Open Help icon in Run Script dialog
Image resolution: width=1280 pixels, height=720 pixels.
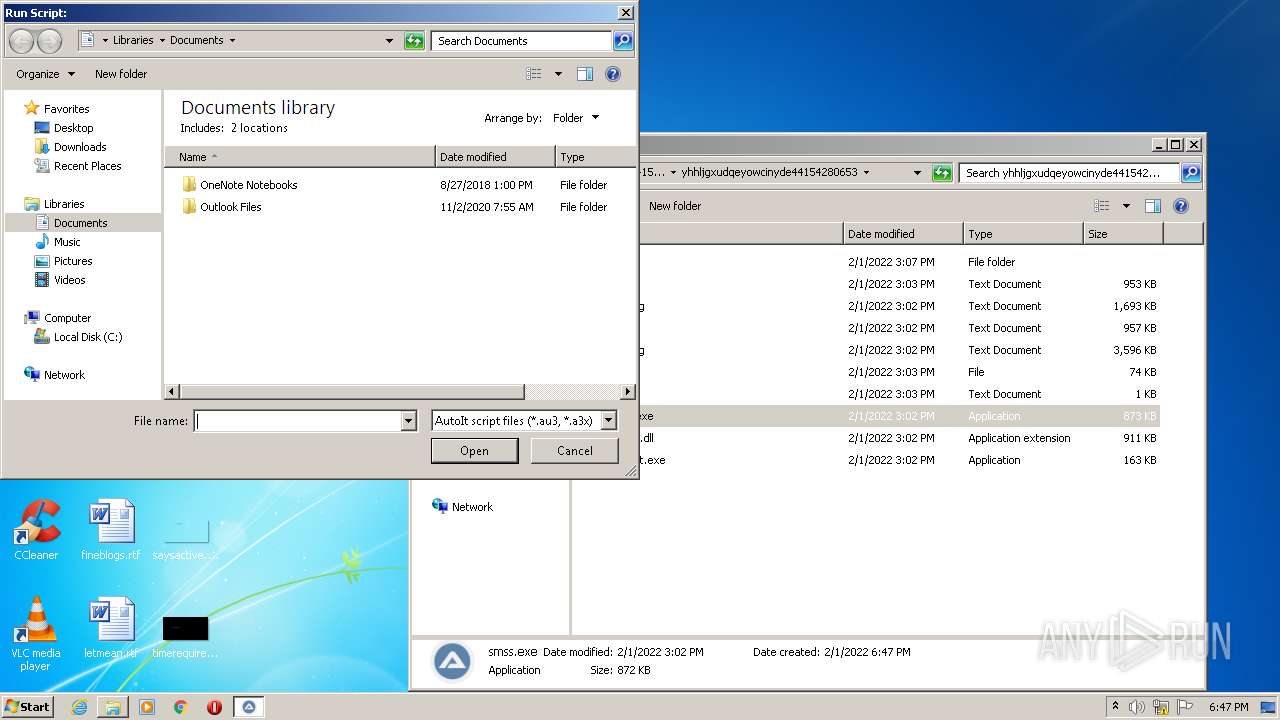click(613, 74)
